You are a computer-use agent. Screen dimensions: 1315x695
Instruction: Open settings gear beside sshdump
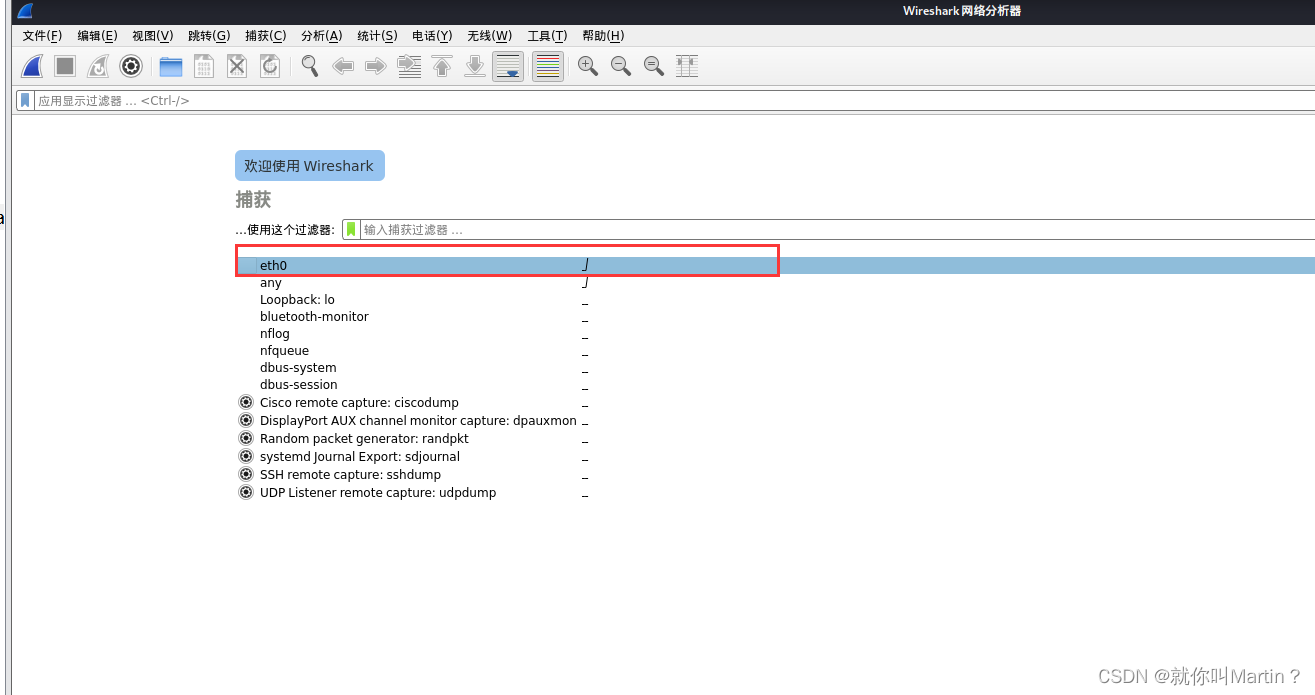tap(246, 474)
